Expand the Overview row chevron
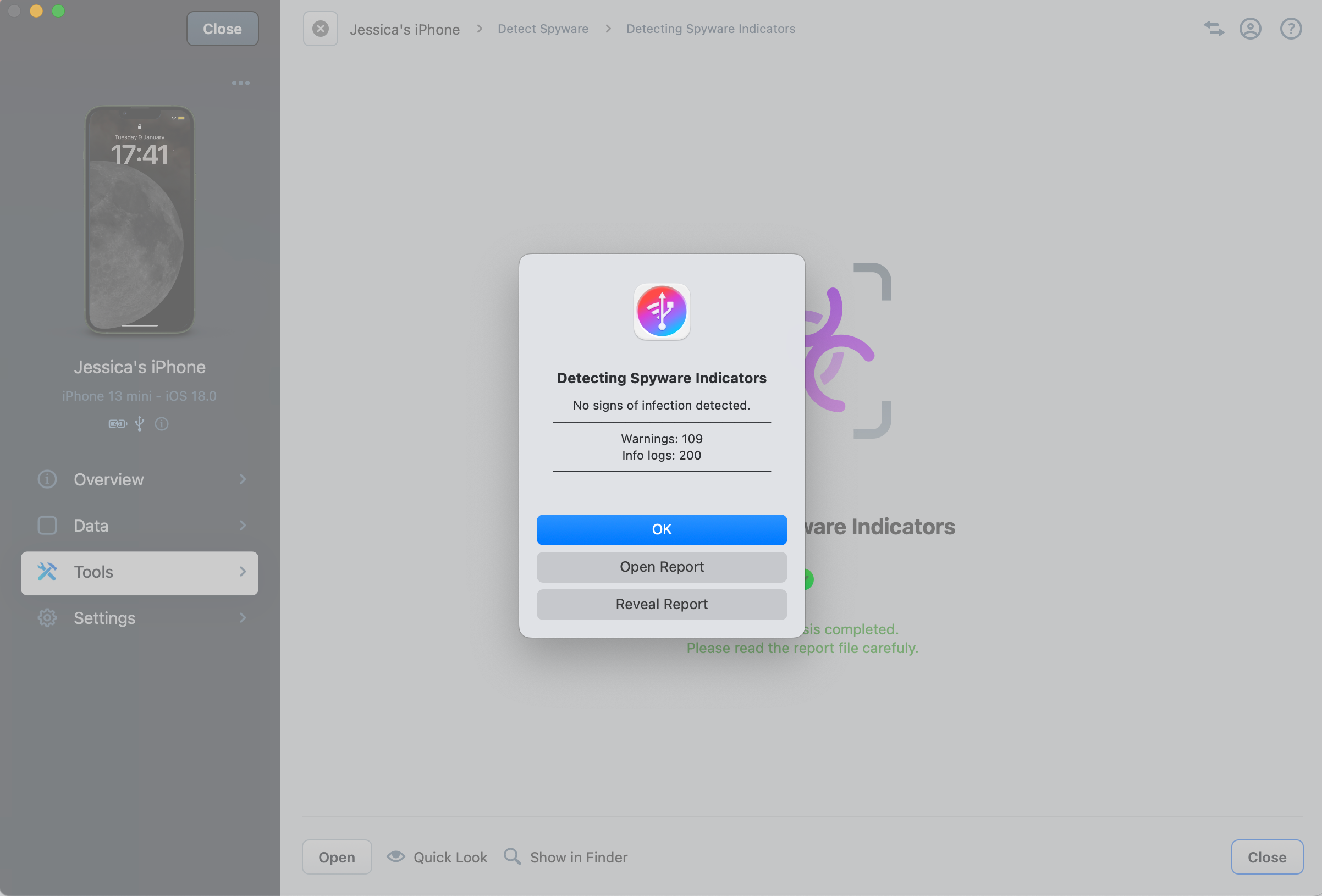Screen dimensions: 1322x896 coord(243,479)
